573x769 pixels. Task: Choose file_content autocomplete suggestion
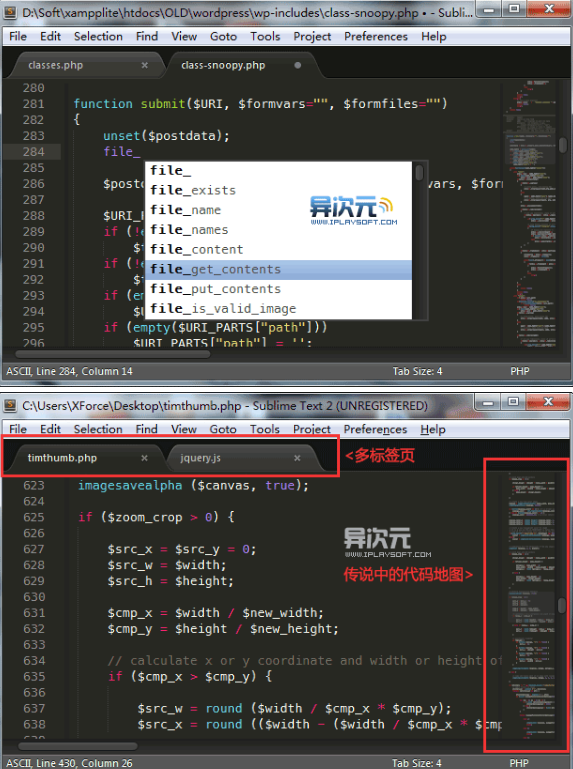pyautogui.click(x=278, y=249)
